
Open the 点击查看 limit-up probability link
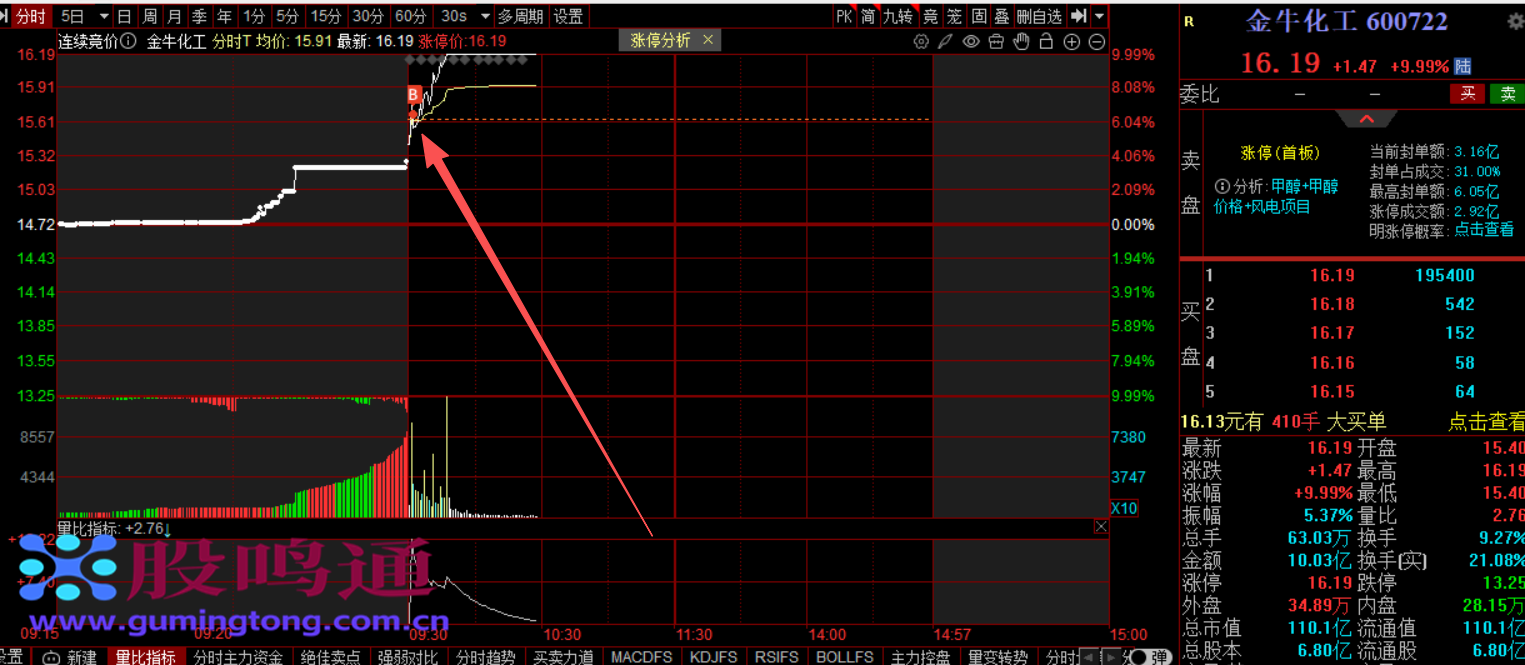(1484, 229)
